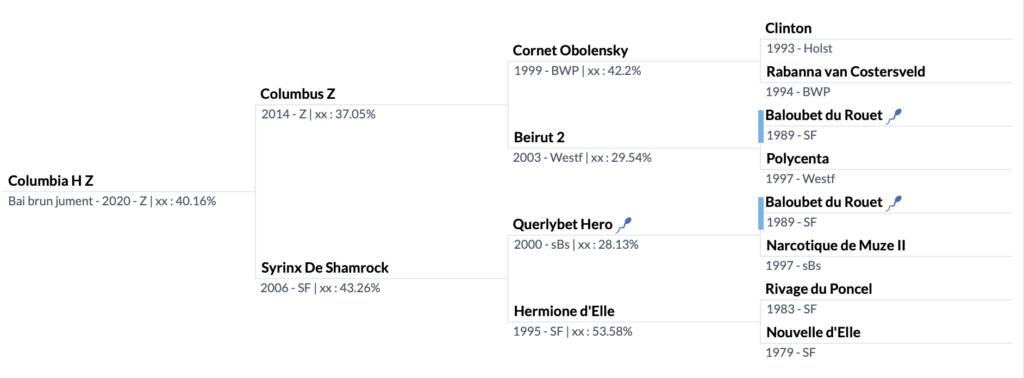Click the blue inbreeding bar under Beirut 2's branch
Screen dimensions: 1024x378
pos(760,127)
